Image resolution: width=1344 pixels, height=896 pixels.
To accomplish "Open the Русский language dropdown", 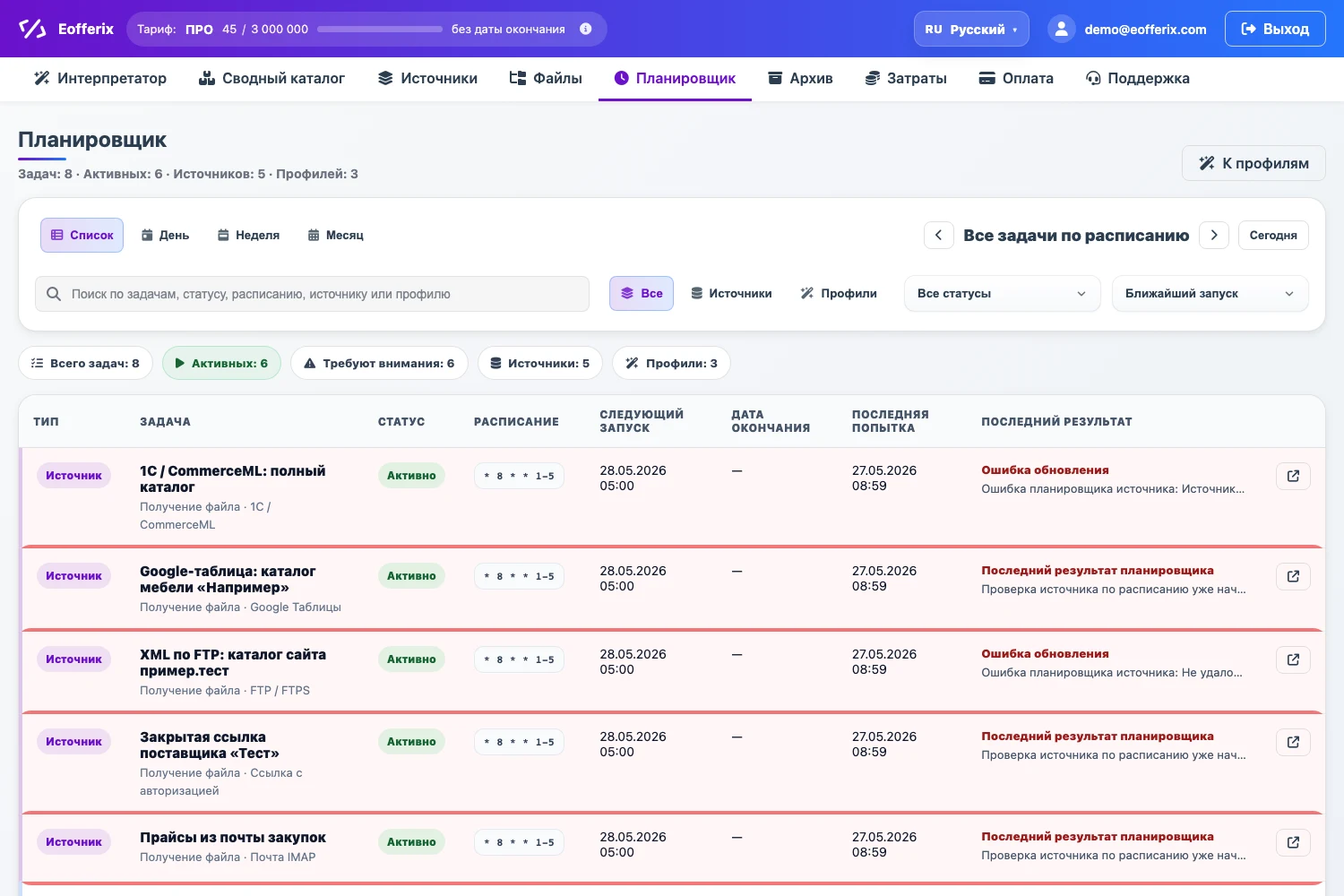I will [x=971, y=29].
